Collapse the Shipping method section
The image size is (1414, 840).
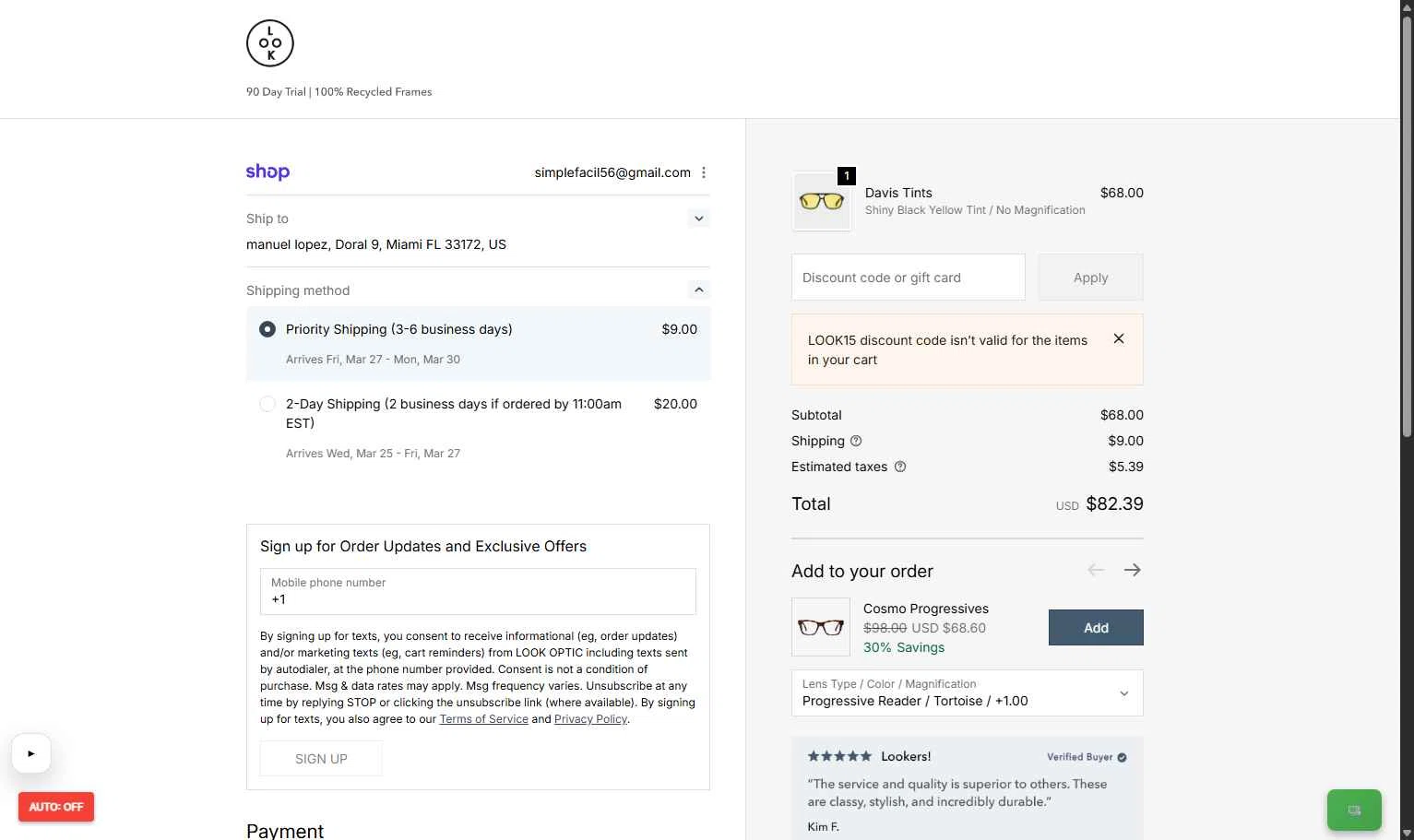699,290
